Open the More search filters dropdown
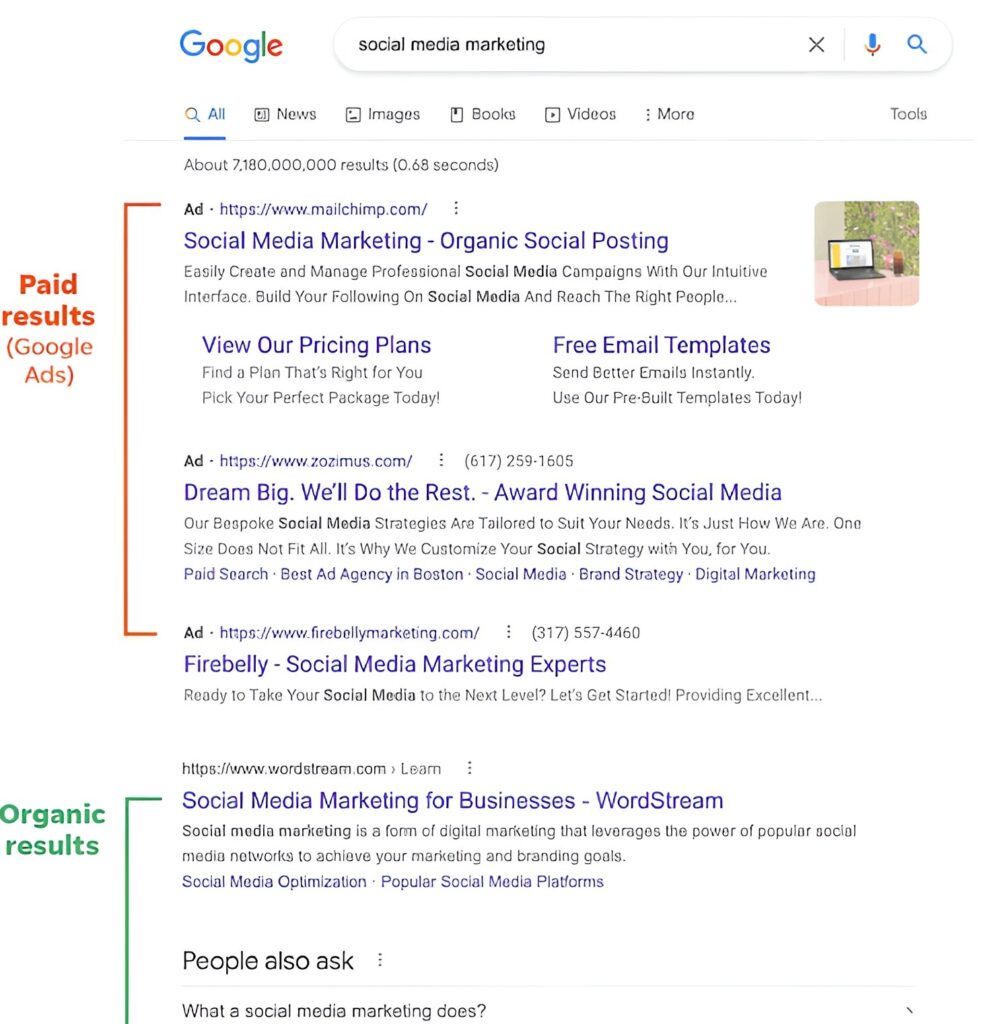This screenshot has height=1024, width=984. click(669, 115)
